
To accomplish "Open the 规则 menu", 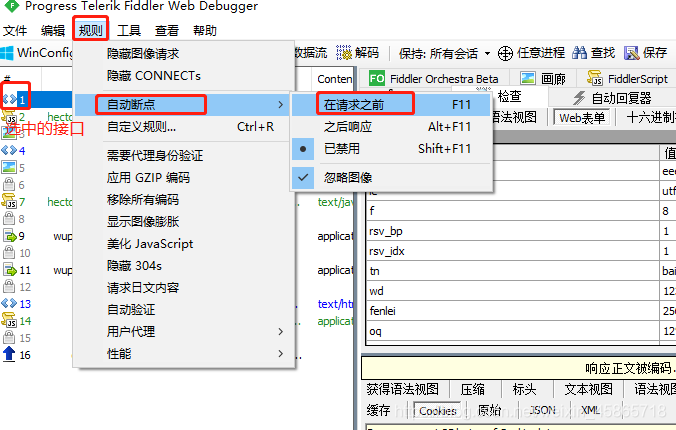I will (91, 30).
